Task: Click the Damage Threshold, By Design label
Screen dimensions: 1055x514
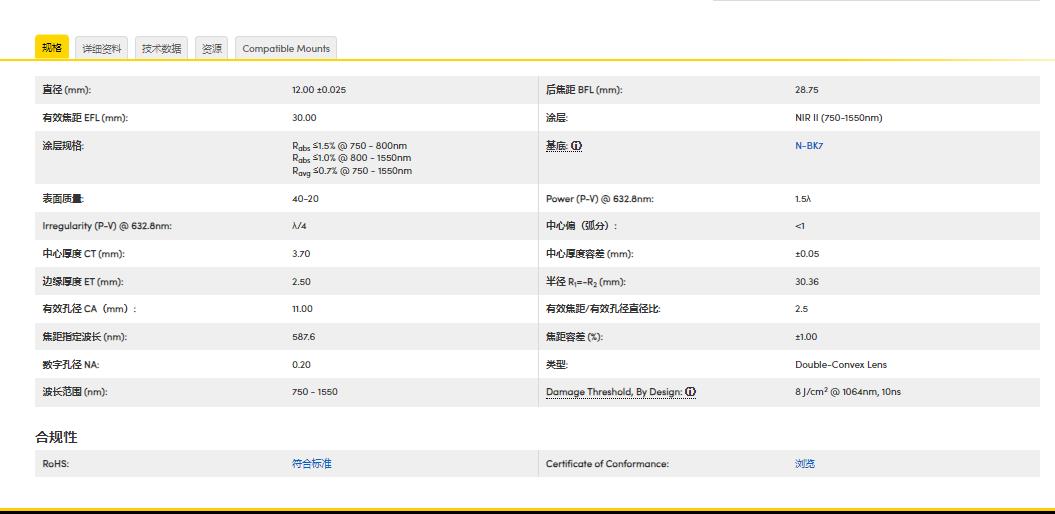Action: (x=614, y=392)
